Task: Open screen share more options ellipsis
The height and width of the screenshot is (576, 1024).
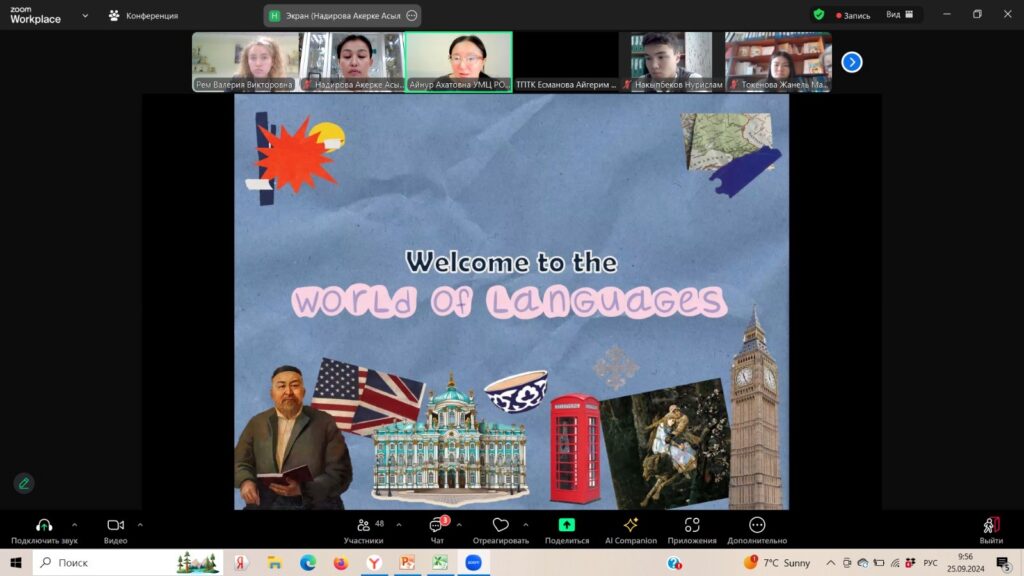Action: click(x=411, y=16)
